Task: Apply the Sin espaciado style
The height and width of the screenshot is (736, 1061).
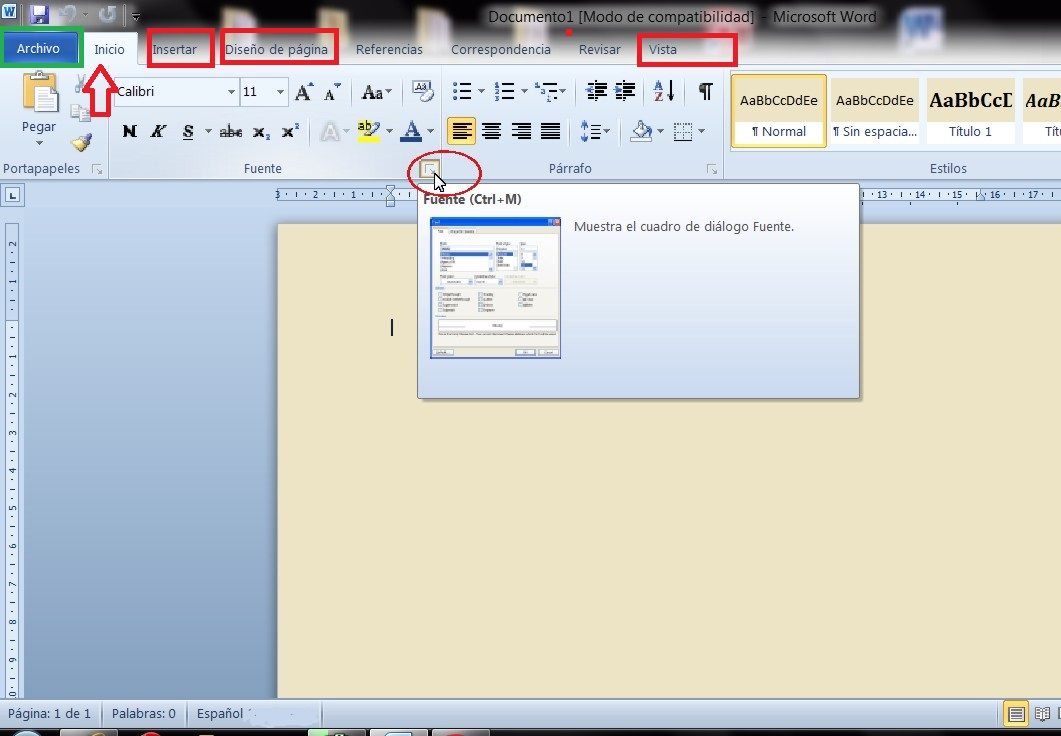Action: [x=875, y=112]
